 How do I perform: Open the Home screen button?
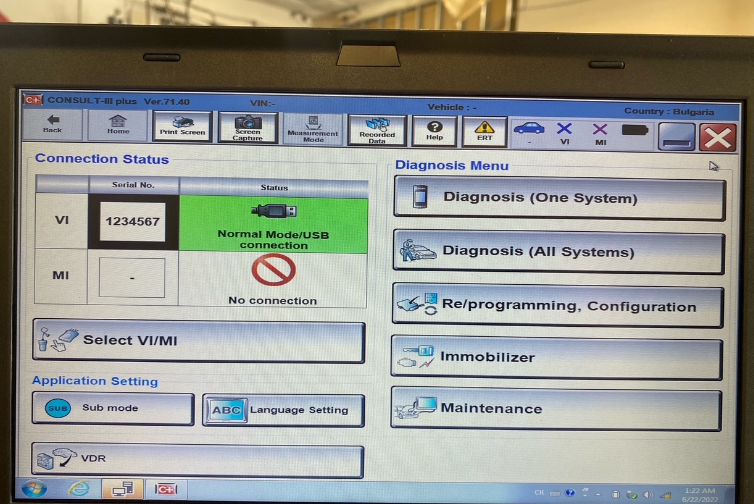pyautogui.click(x=118, y=125)
